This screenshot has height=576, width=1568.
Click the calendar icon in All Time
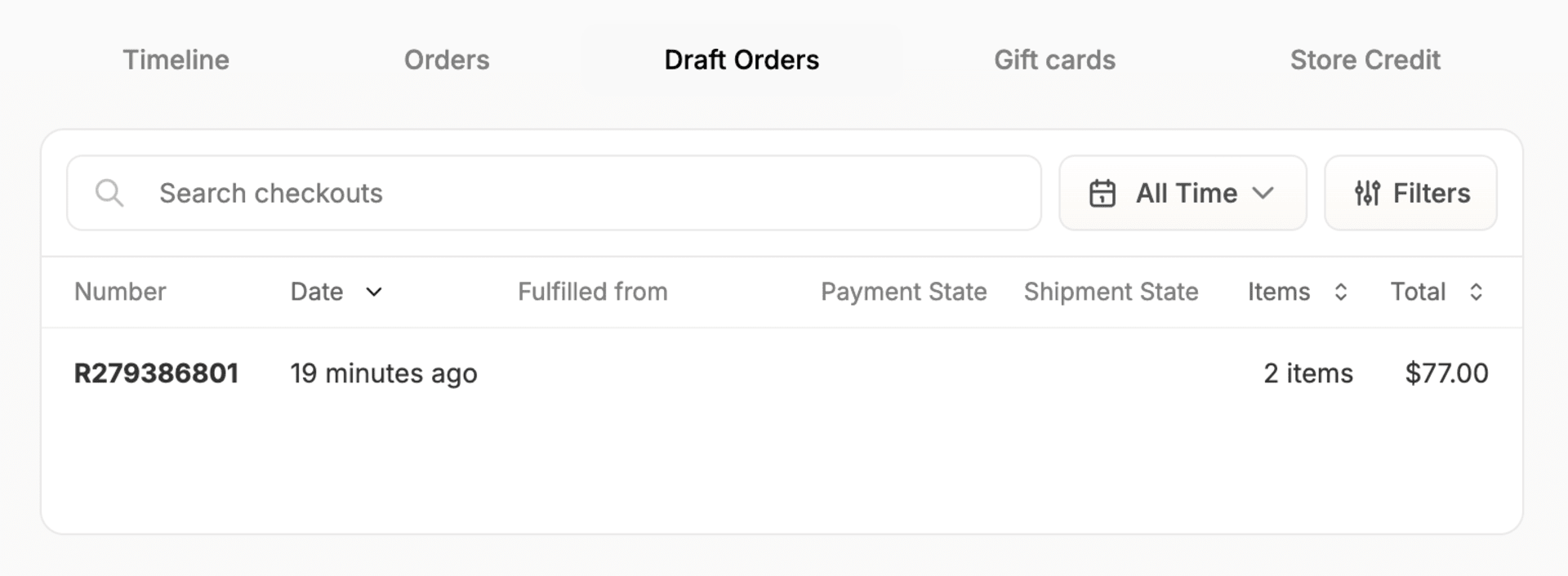coord(1102,194)
